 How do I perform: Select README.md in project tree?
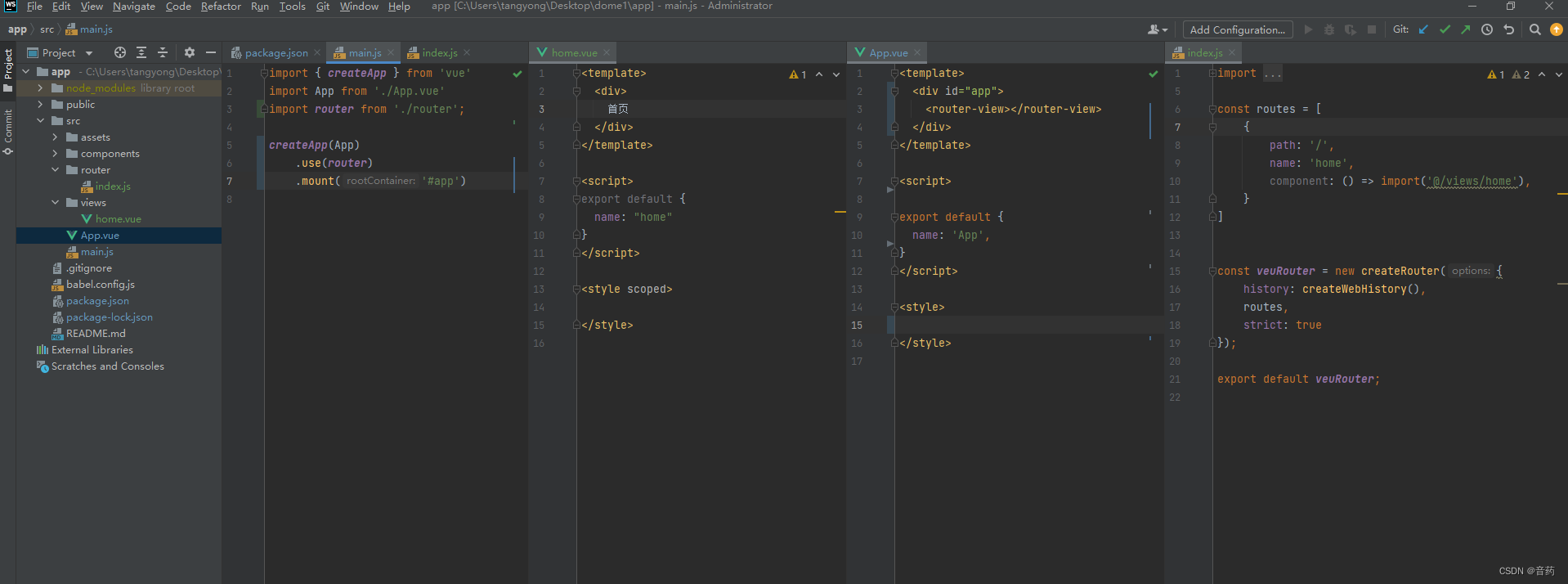pyautogui.click(x=96, y=334)
